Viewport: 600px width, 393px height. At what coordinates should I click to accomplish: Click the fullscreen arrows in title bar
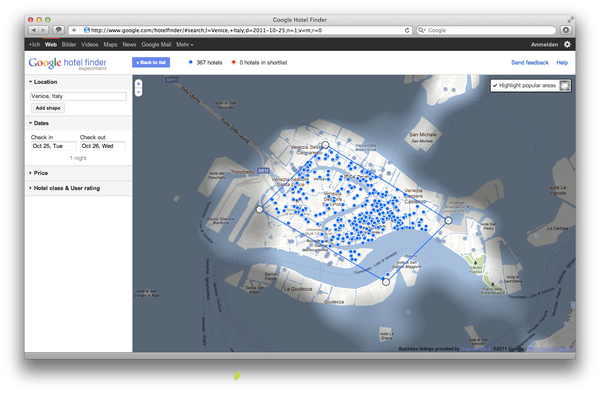coord(570,20)
